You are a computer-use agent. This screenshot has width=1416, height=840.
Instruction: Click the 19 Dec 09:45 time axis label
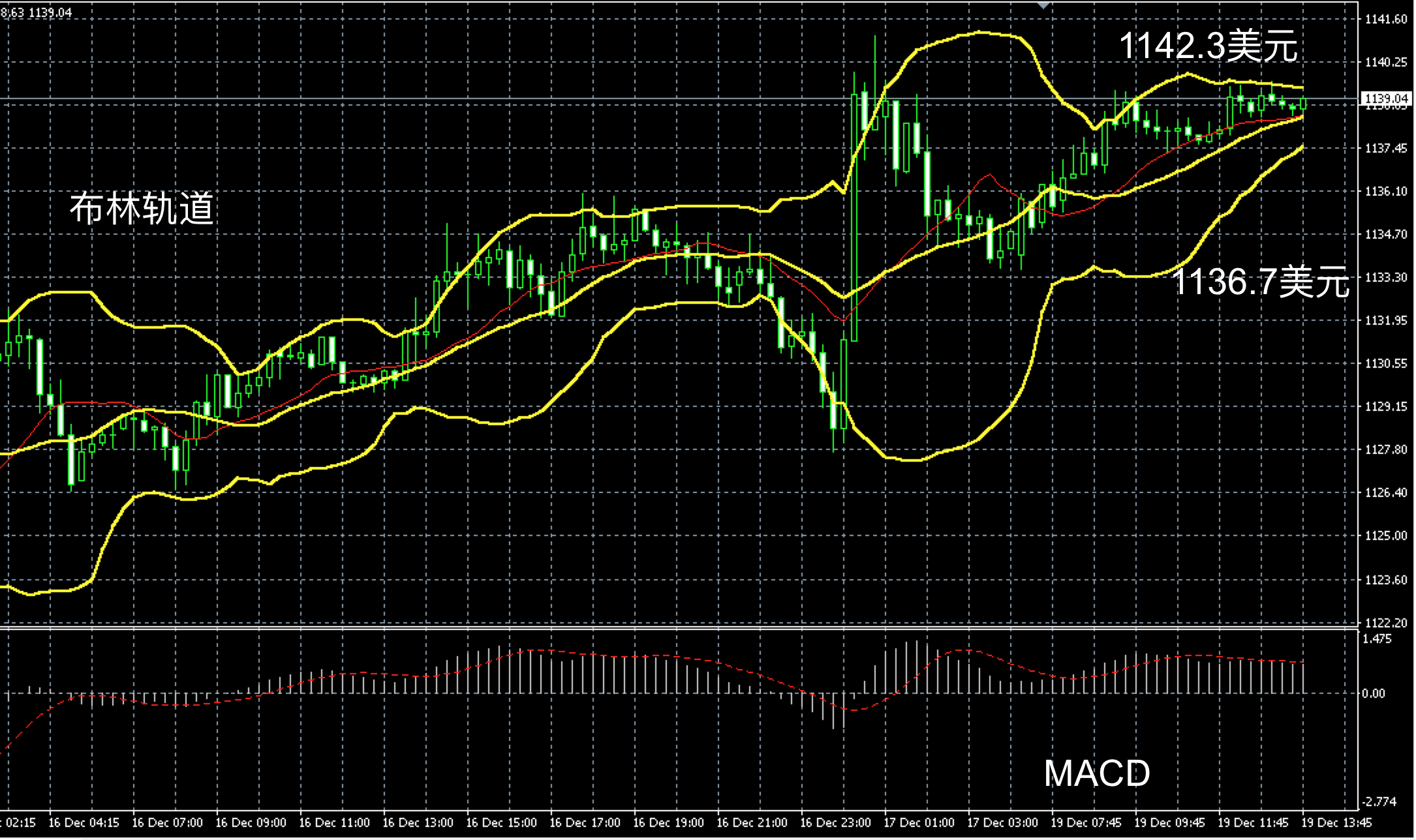pyautogui.click(x=1169, y=822)
